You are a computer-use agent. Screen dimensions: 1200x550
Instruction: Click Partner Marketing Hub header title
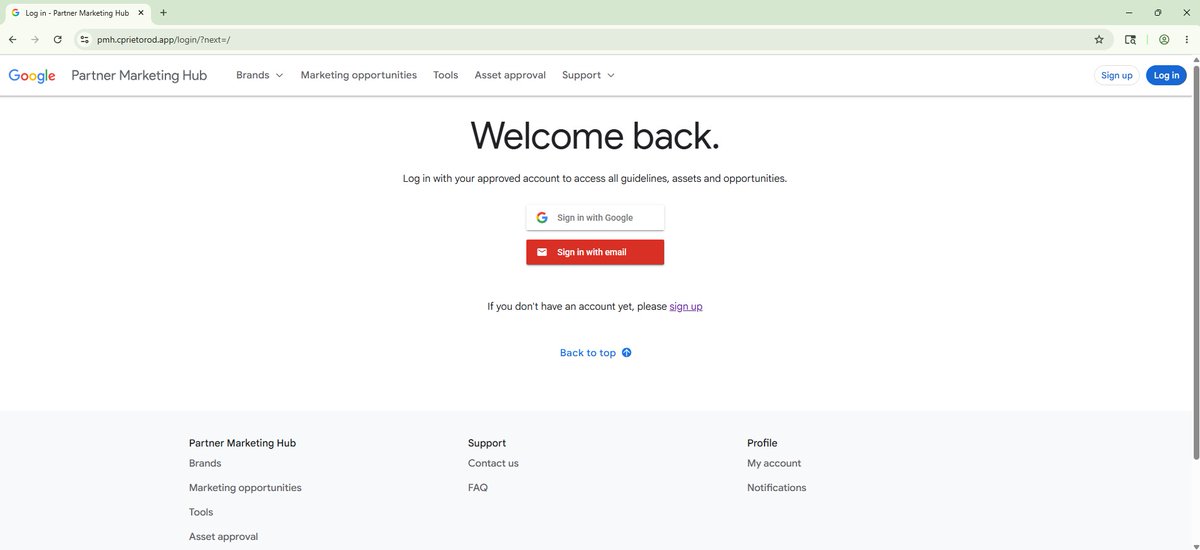(x=139, y=75)
